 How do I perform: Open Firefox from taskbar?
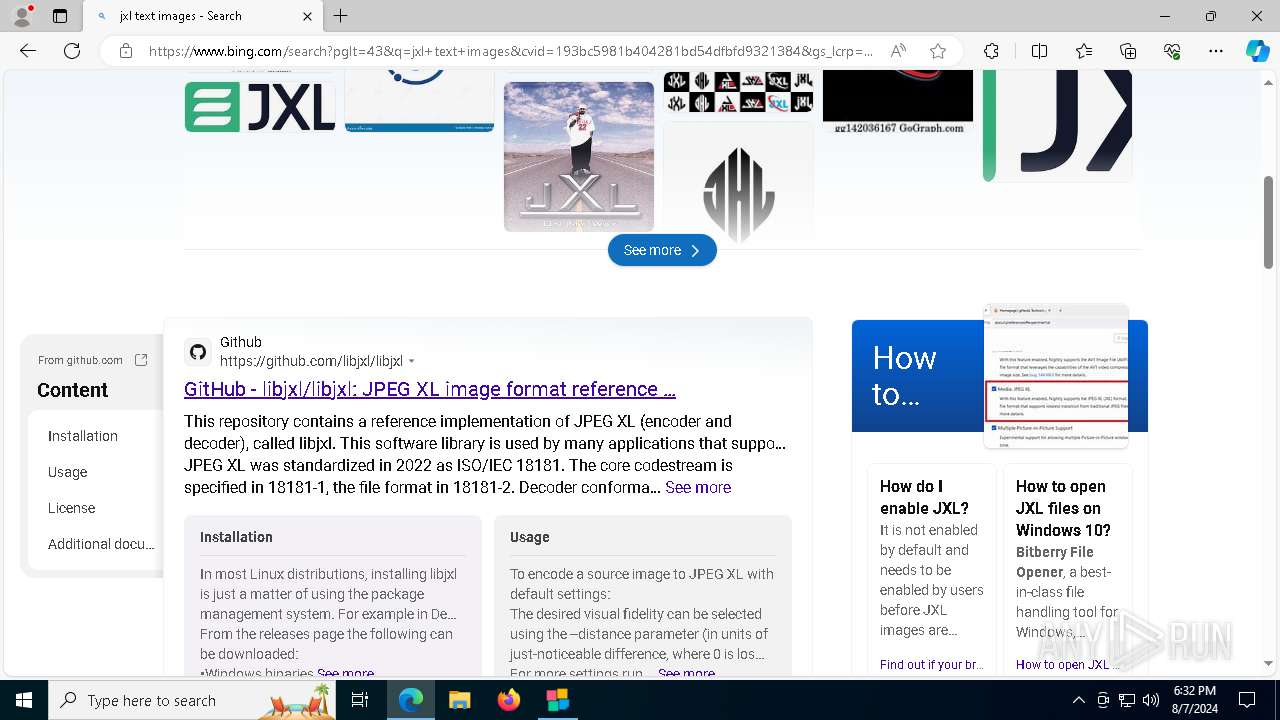tap(508, 700)
